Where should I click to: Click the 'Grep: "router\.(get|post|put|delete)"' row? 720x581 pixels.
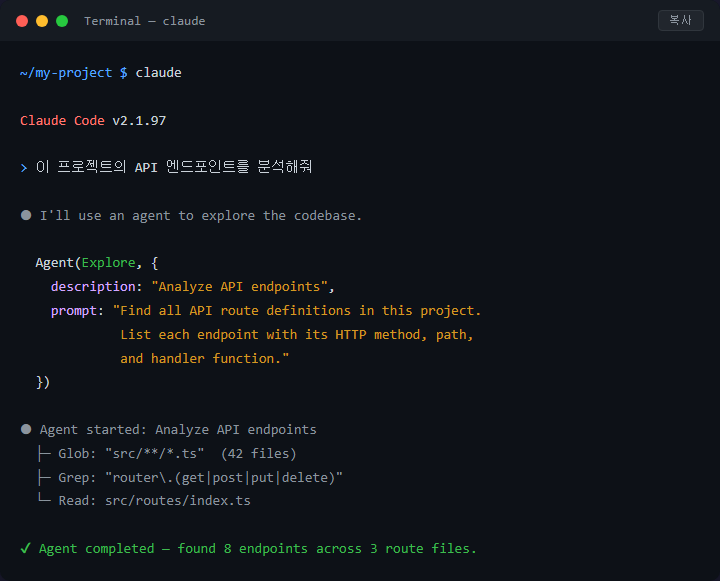[x=190, y=477]
